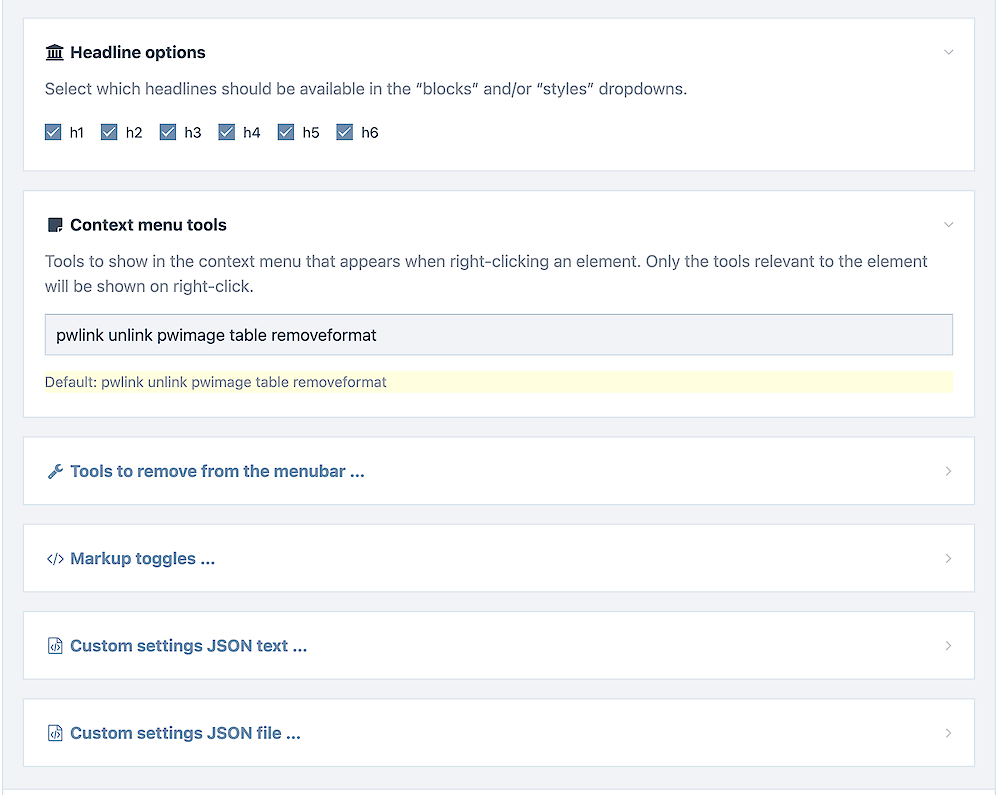The image size is (1000, 795).
Task: Open the 'Custom settings JSON file' title
Action: (185, 733)
